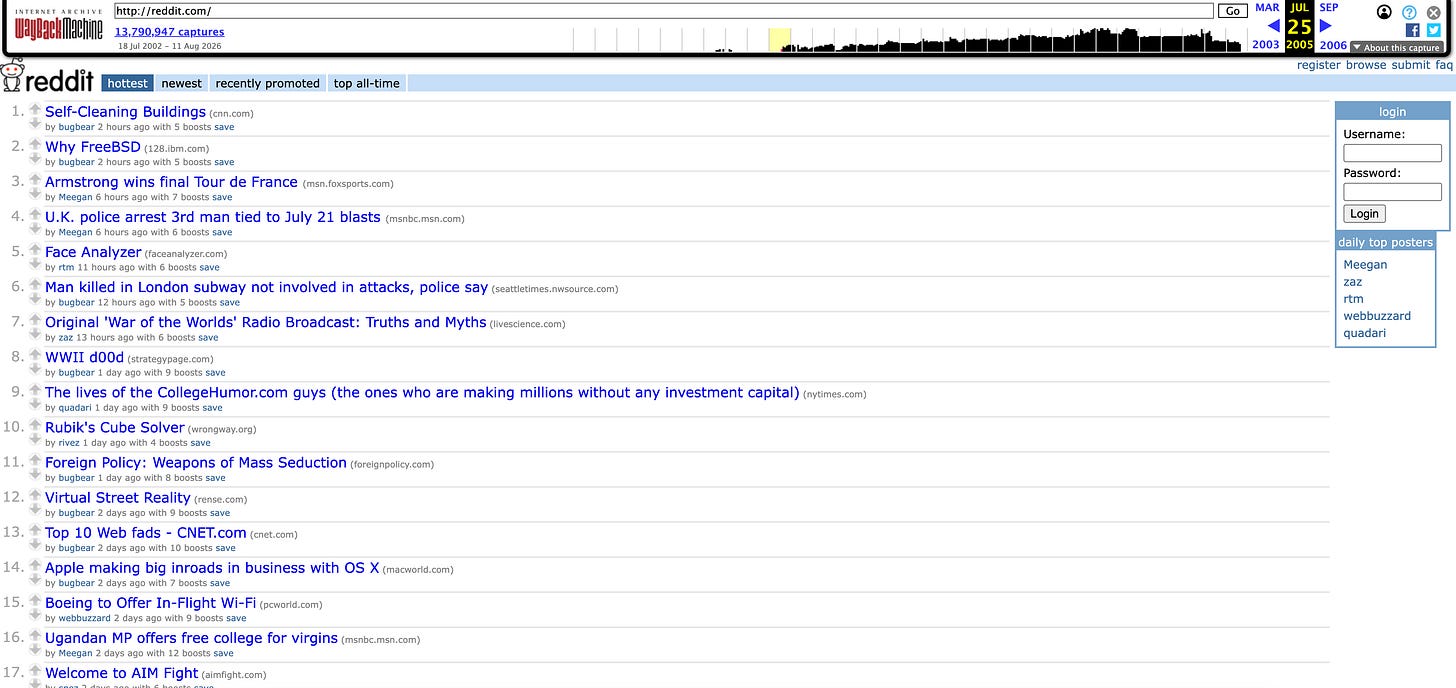This screenshot has width=1456, height=688.
Task: Go to previous capture with left arrow
Action: coord(1273,26)
